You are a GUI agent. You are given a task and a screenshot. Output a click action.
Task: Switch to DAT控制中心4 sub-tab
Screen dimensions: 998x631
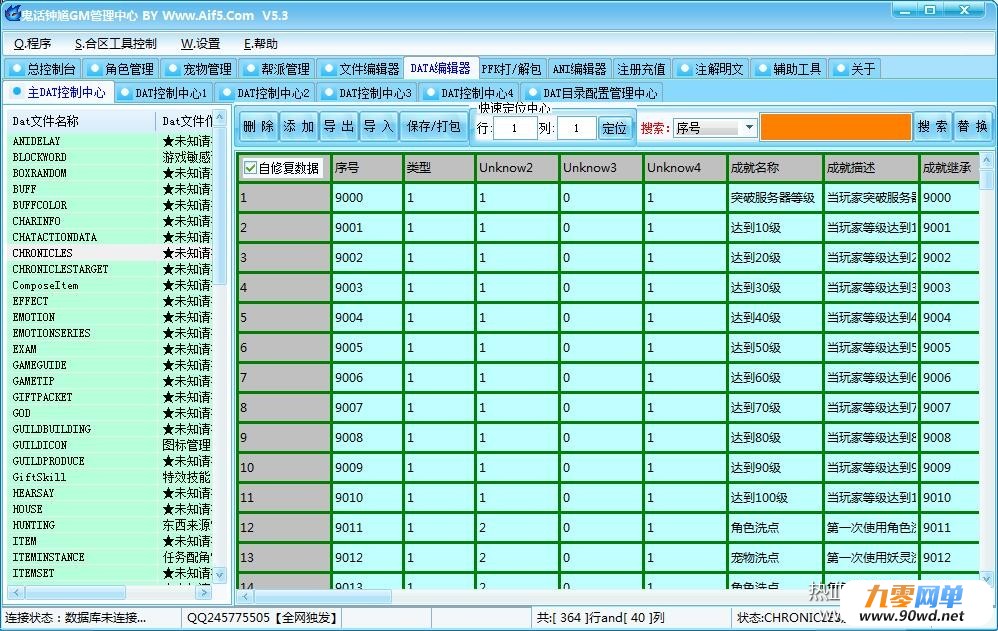point(470,93)
